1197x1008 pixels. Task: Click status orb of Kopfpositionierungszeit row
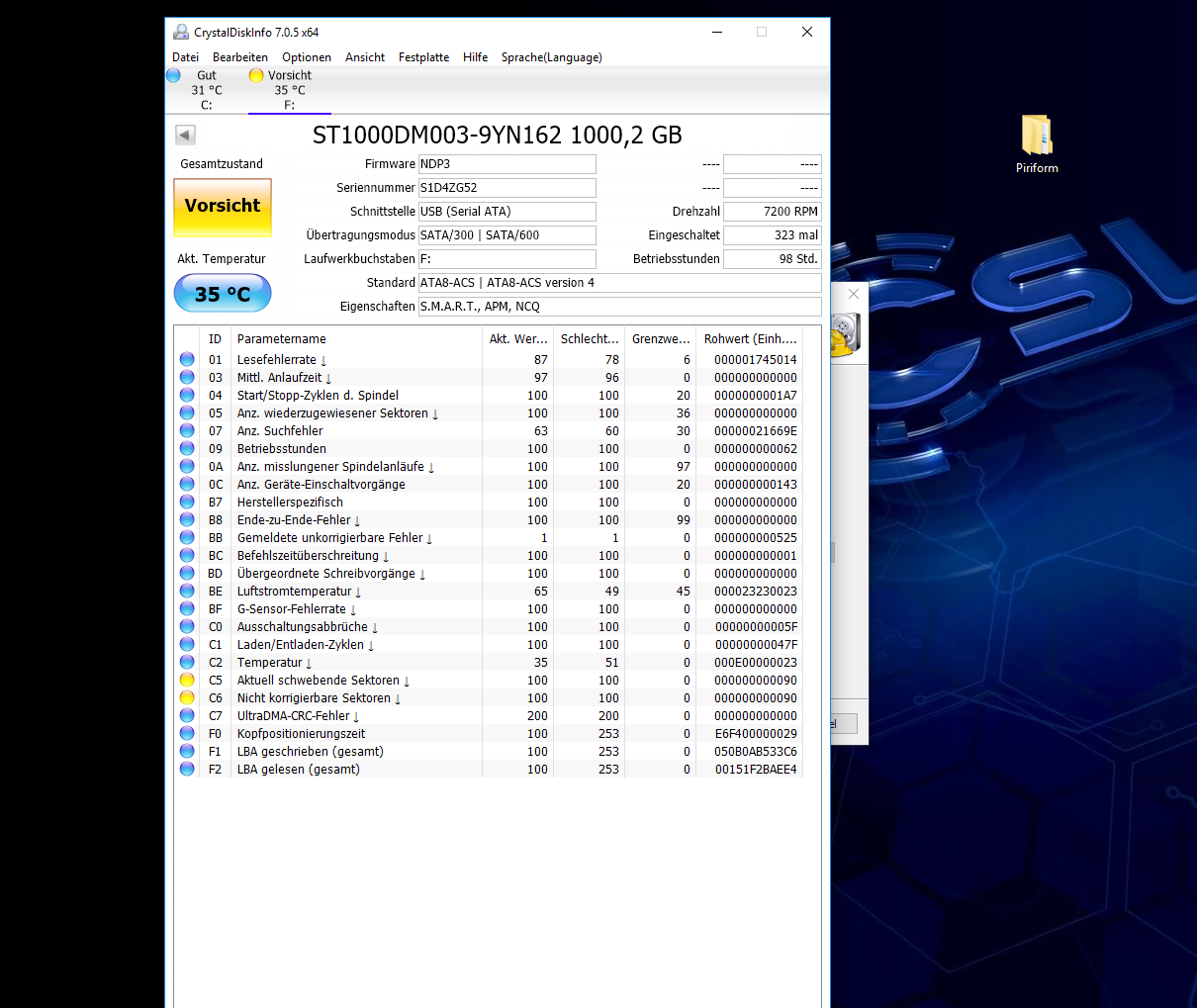[x=187, y=733]
